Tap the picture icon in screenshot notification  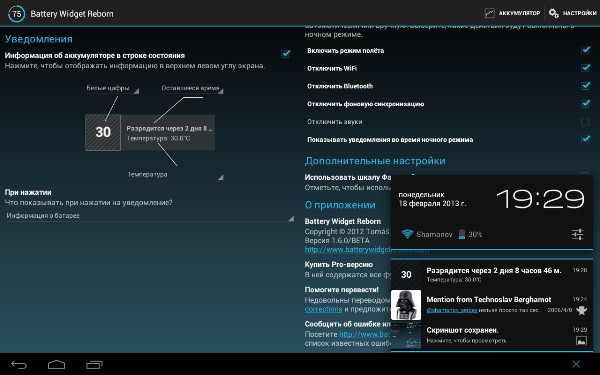tap(581, 341)
